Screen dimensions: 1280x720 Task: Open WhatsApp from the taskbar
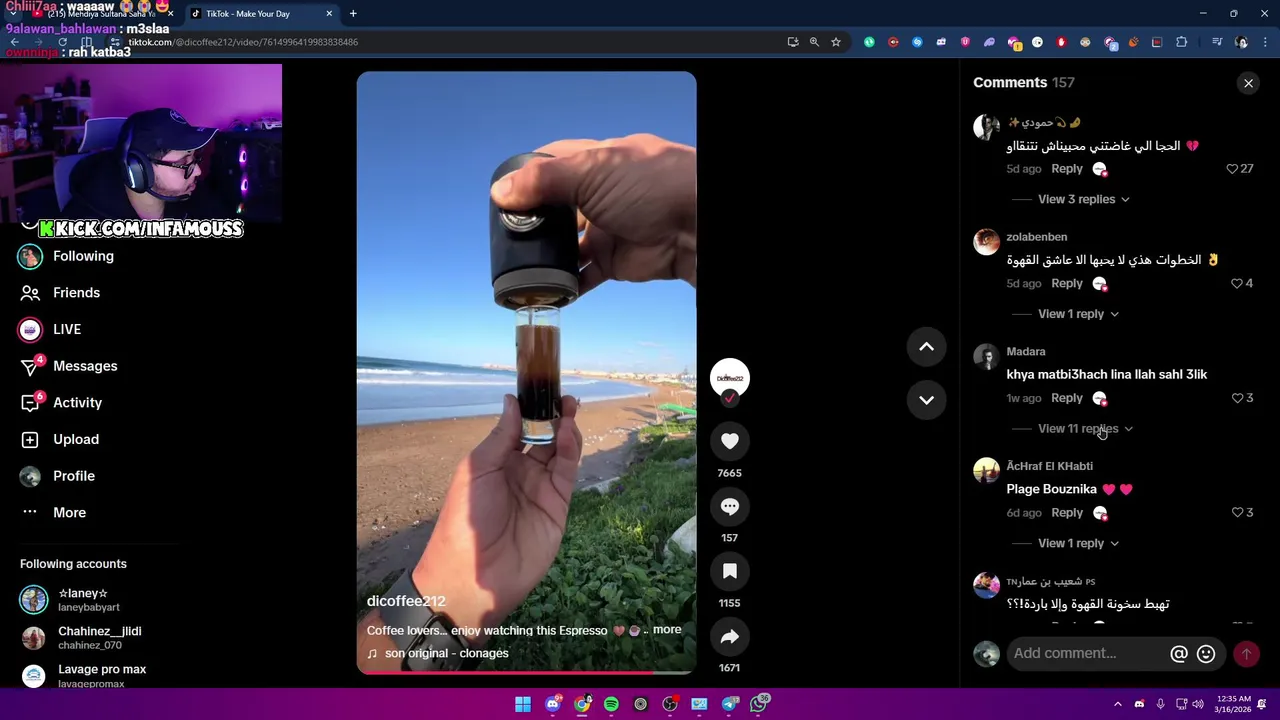tap(760, 704)
